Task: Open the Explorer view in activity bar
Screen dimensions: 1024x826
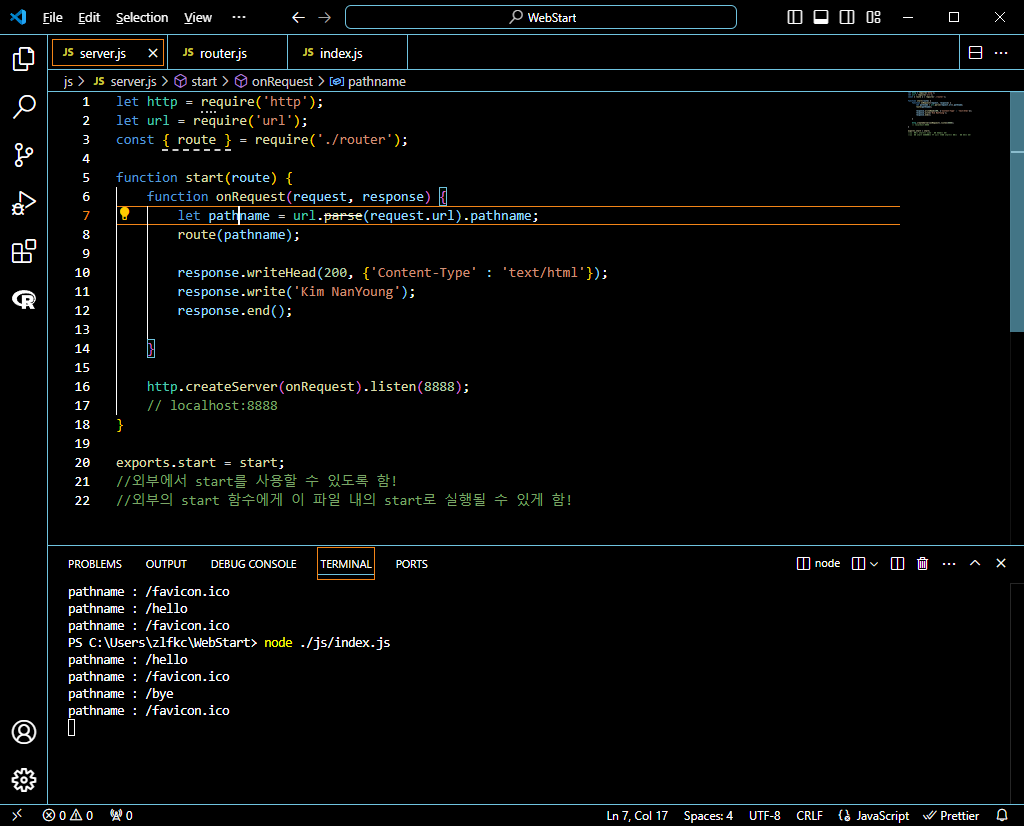Action: tap(24, 59)
